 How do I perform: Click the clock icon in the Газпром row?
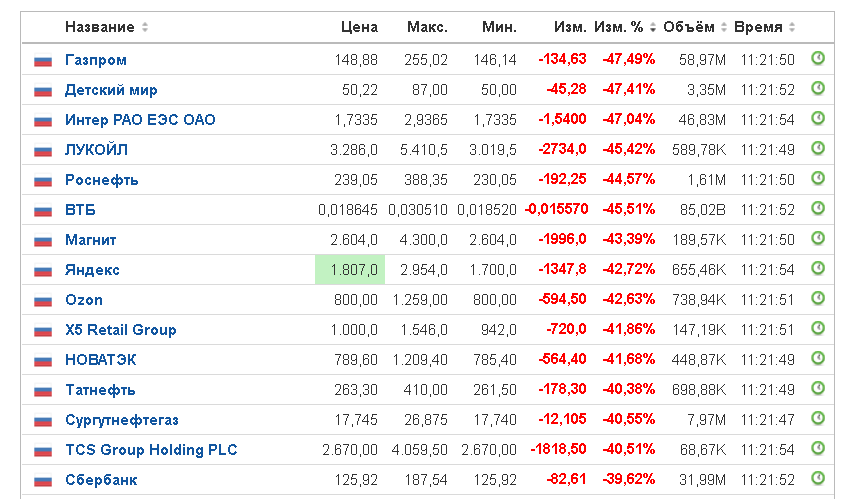(x=817, y=59)
